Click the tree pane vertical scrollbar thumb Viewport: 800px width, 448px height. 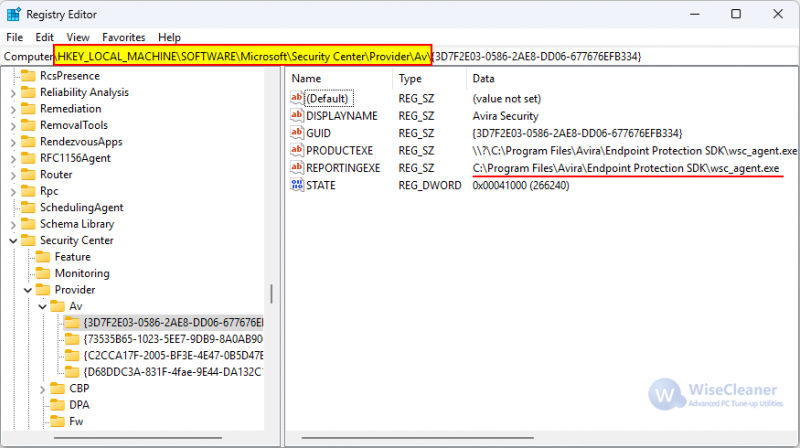271,293
